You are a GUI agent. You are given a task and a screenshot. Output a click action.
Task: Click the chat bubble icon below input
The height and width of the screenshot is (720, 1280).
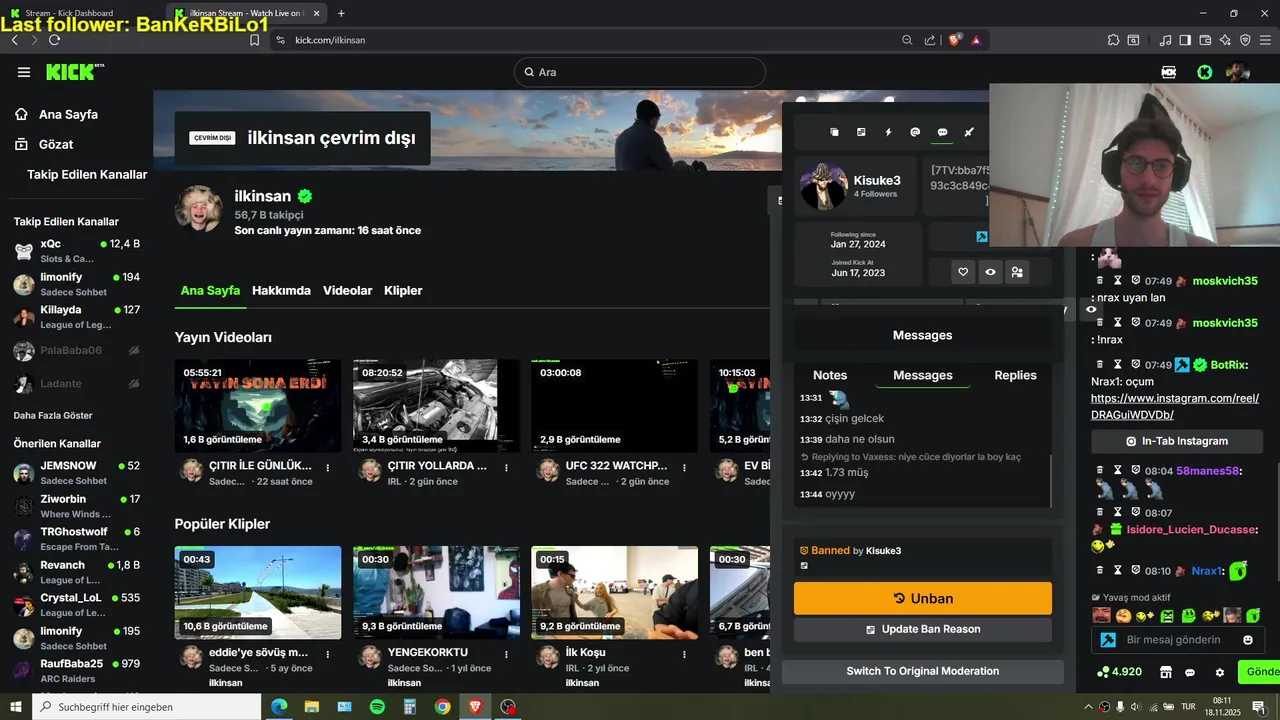pos(1190,672)
